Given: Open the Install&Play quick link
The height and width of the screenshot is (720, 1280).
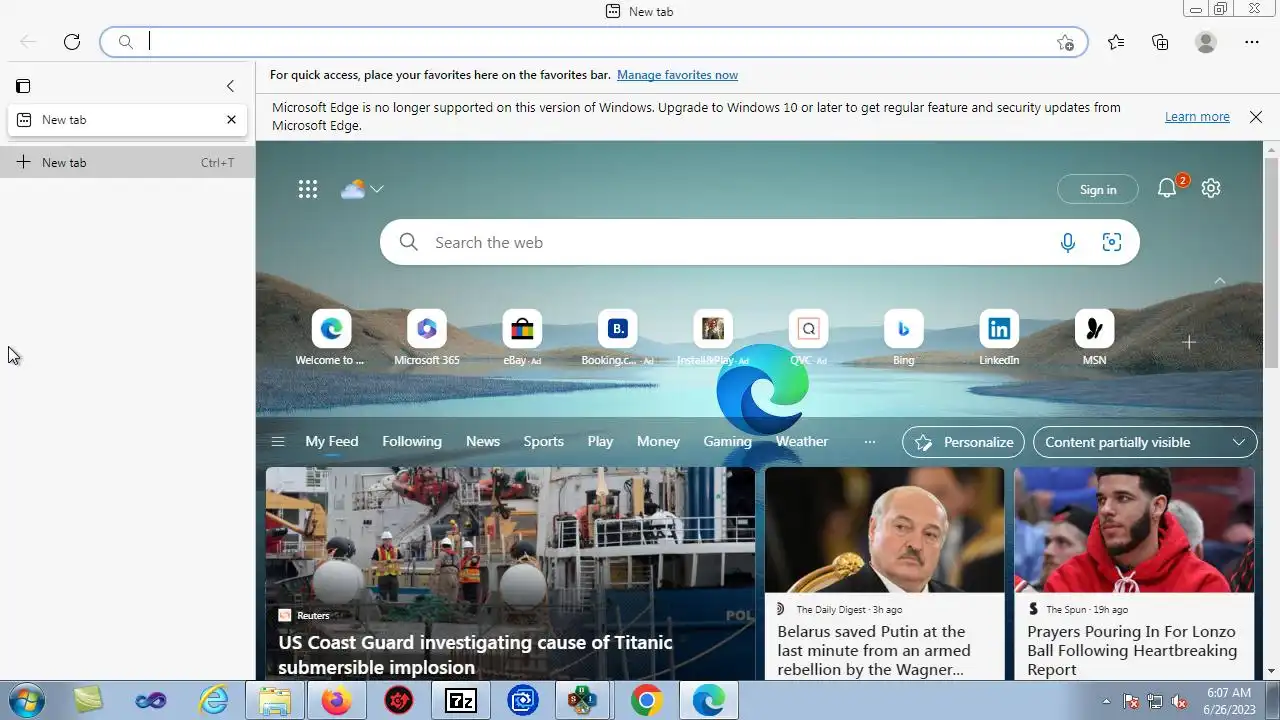Looking at the screenshot, I should [x=713, y=338].
